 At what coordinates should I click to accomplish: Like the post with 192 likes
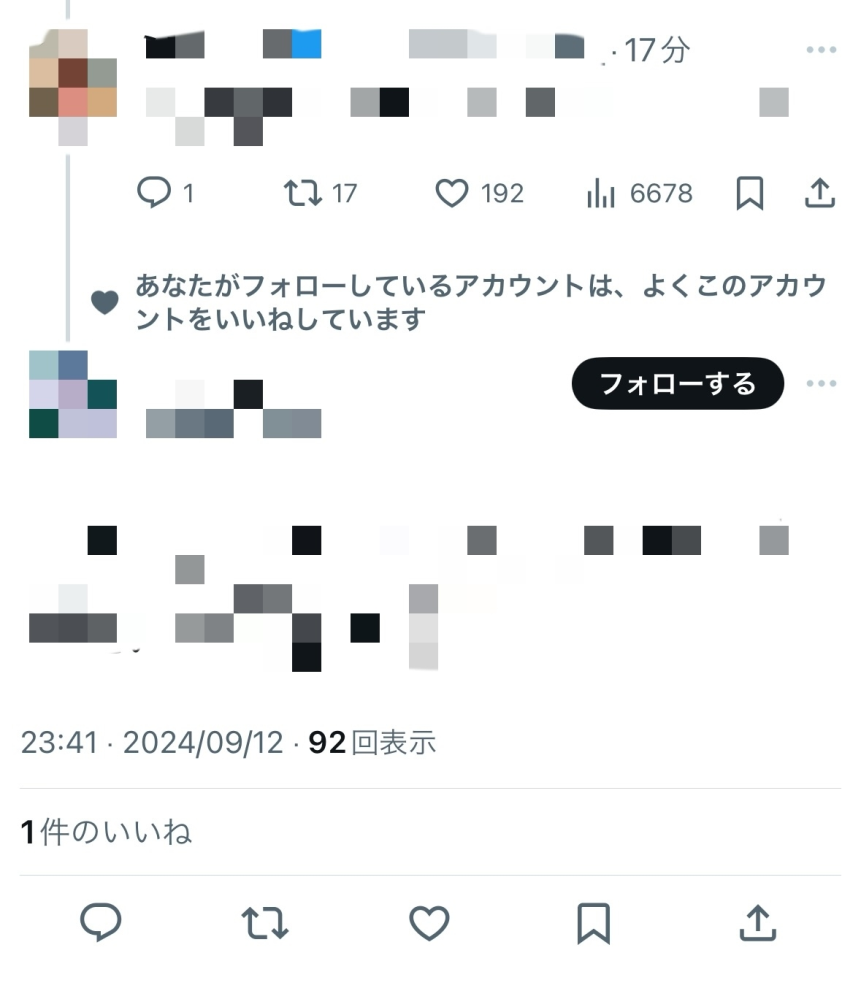tap(479, 192)
